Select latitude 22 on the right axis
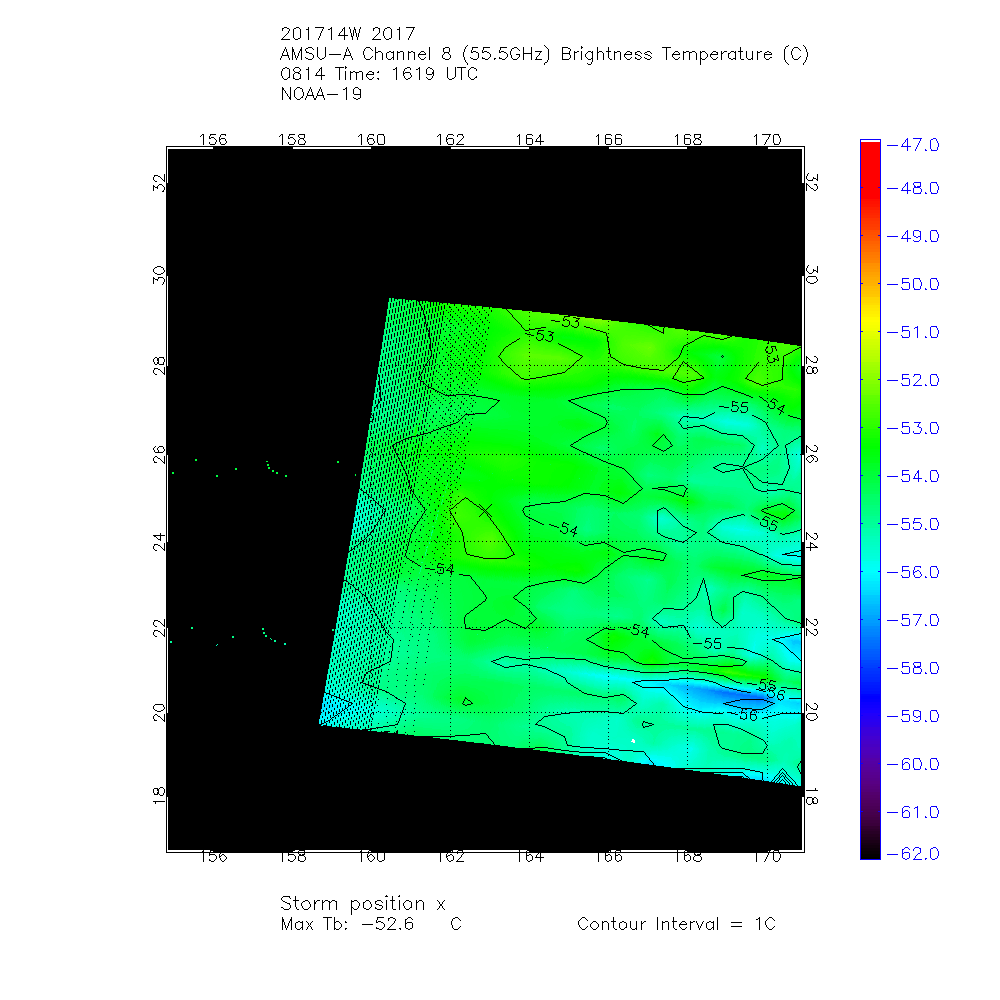 [811, 628]
